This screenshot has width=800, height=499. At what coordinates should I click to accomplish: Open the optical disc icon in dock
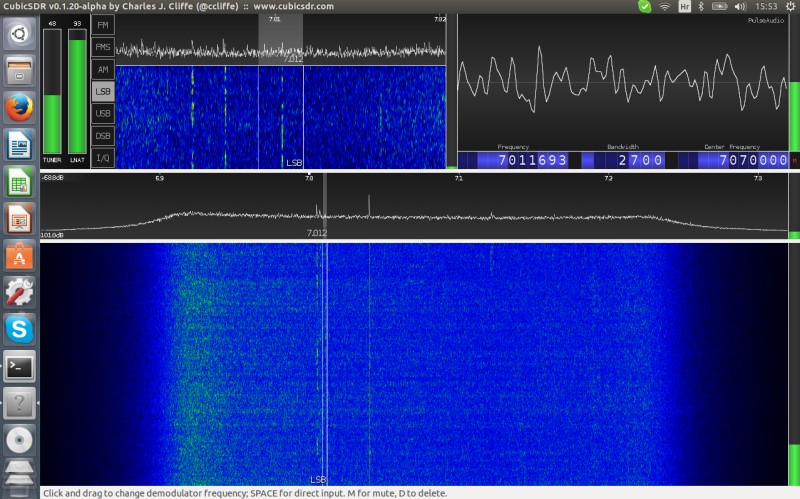(19, 440)
